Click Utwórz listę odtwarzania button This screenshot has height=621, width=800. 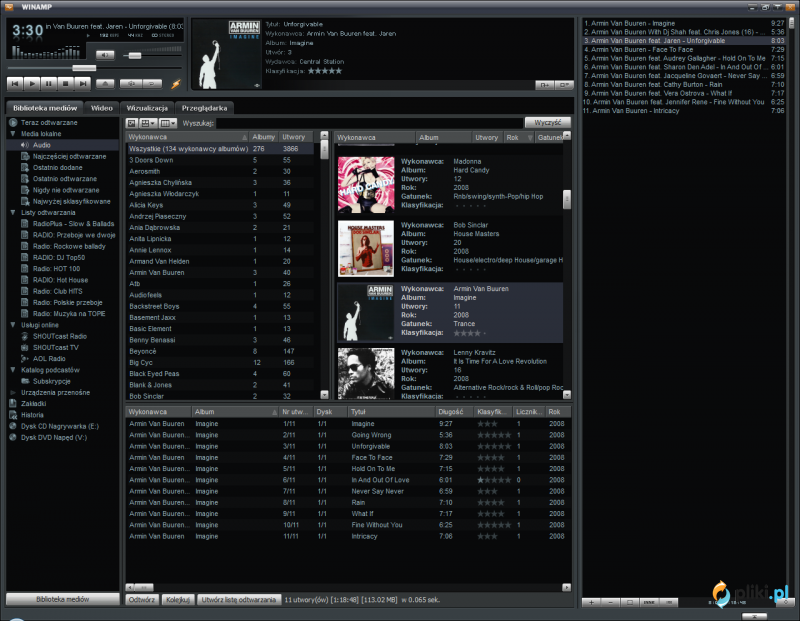point(239,600)
